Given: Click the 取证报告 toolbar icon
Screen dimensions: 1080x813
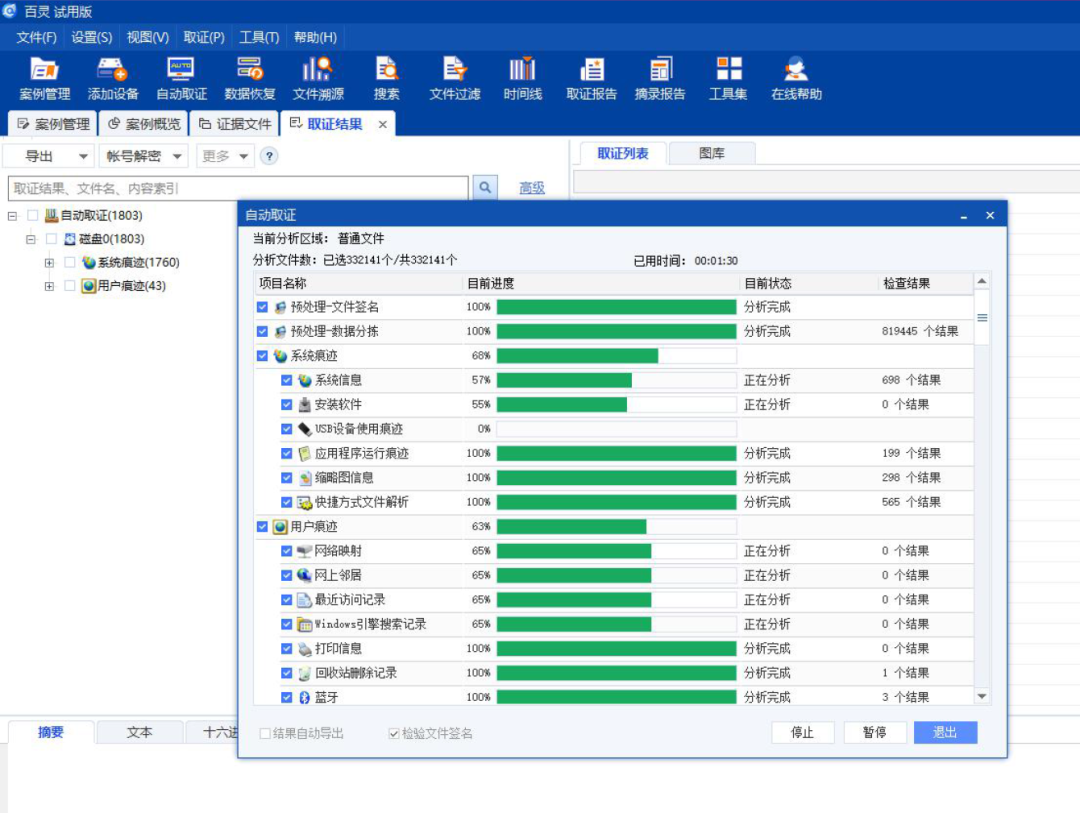Looking at the screenshot, I should [x=591, y=78].
